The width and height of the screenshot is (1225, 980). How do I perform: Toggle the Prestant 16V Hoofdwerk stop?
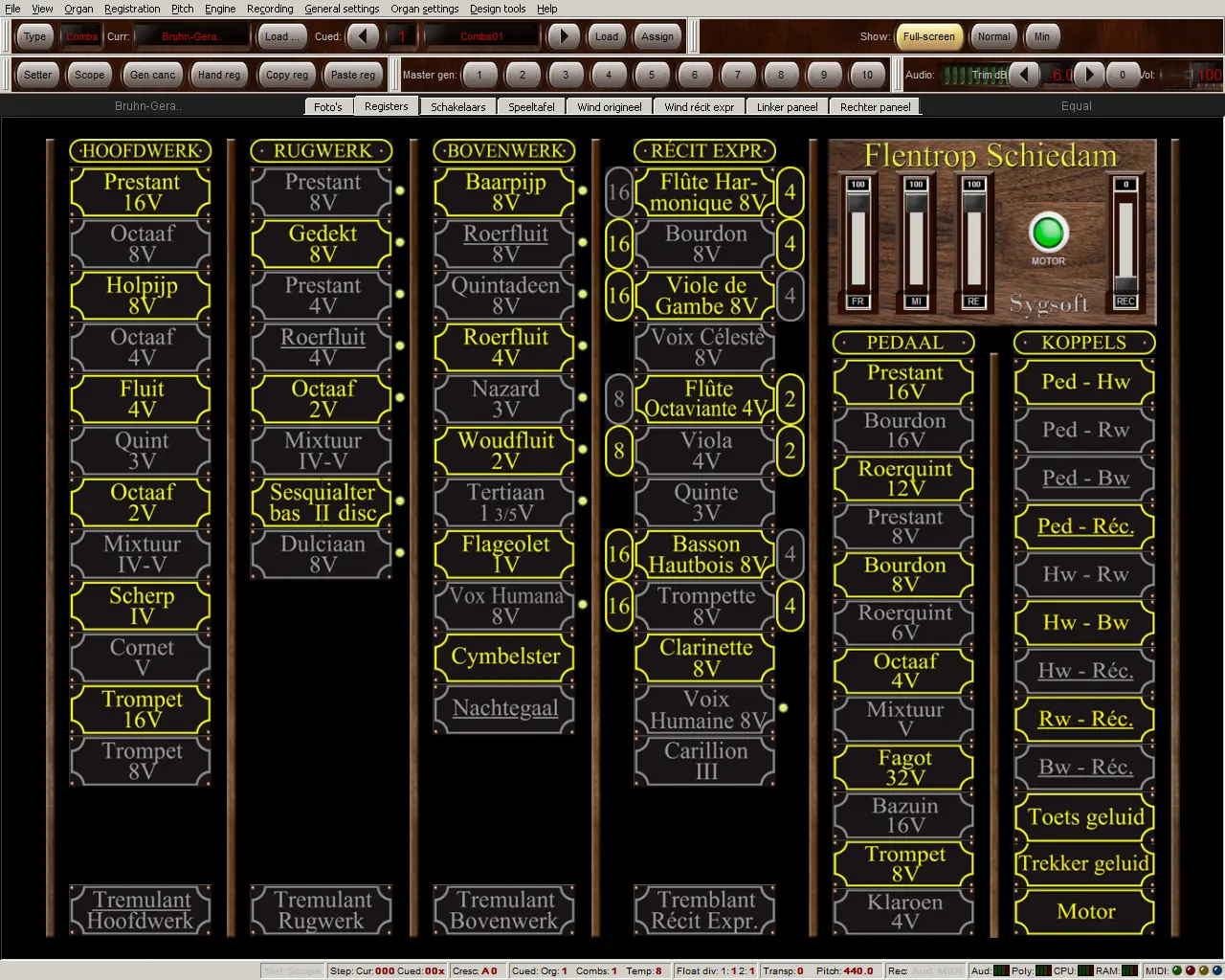click(x=142, y=192)
